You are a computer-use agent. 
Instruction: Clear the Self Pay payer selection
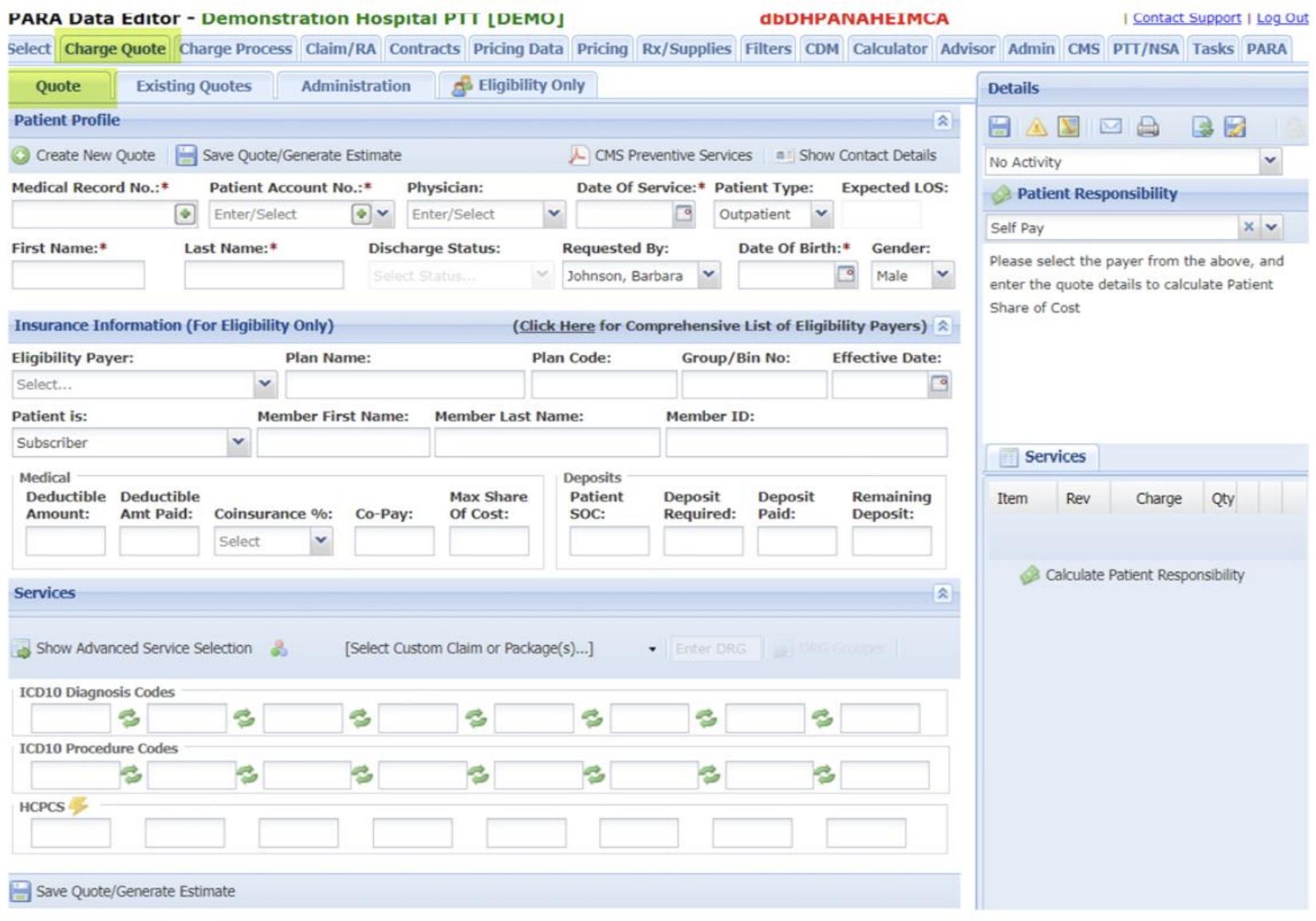point(1248,227)
